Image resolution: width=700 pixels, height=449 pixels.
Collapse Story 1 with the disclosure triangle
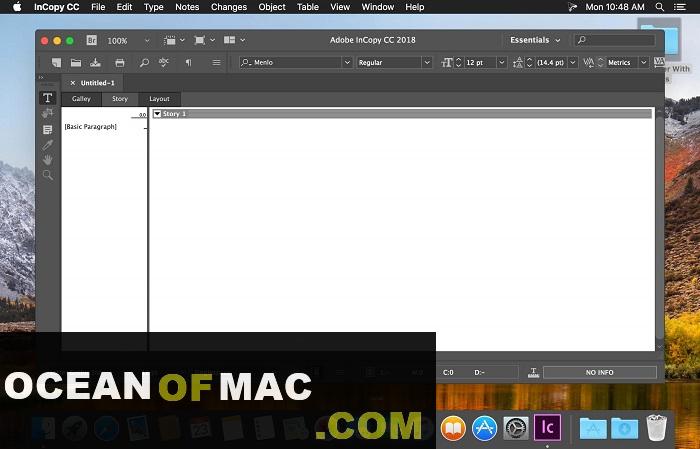[x=157, y=114]
